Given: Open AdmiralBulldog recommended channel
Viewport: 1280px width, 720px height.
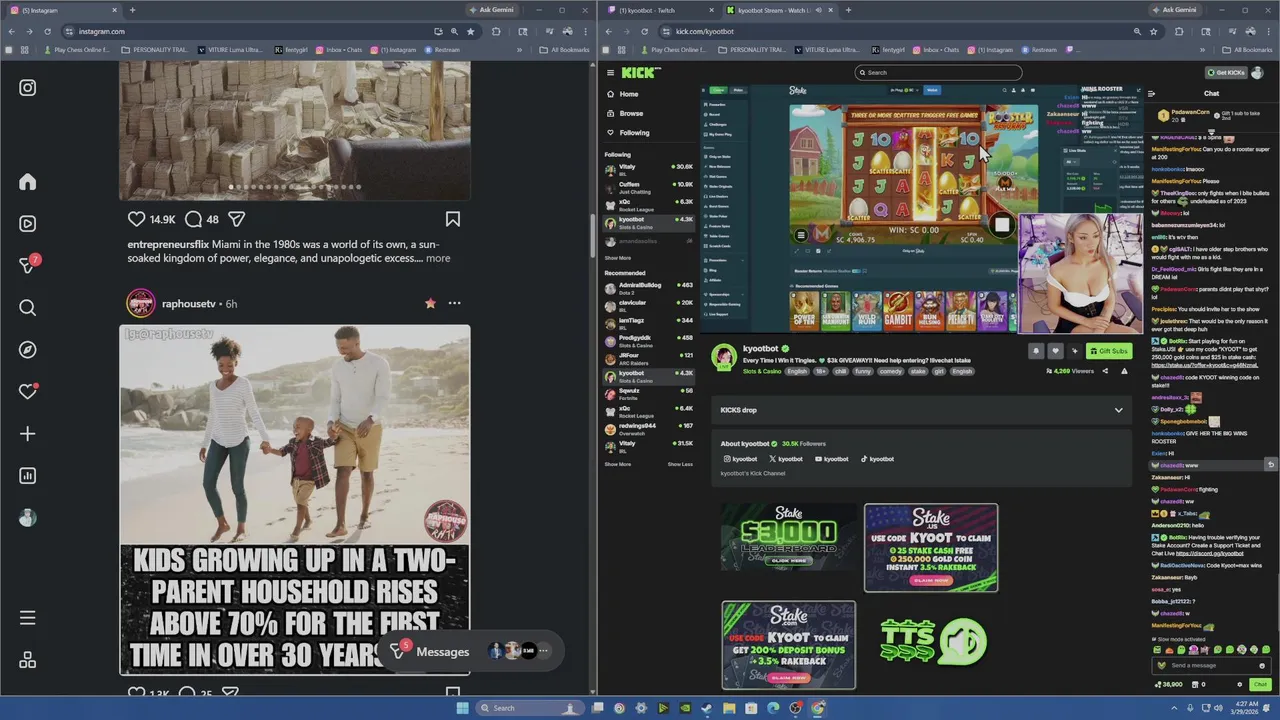Looking at the screenshot, I should [x=649, y=287].
